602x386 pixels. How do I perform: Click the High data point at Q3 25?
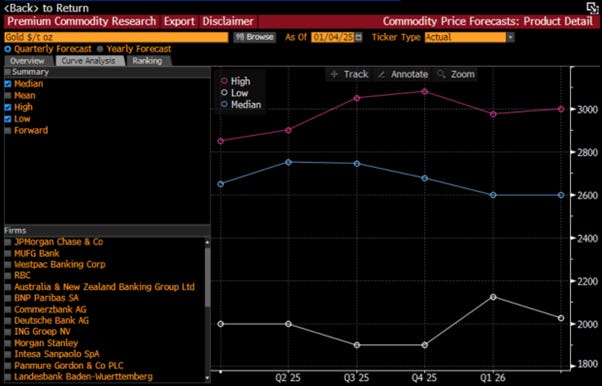coord(357,98)
